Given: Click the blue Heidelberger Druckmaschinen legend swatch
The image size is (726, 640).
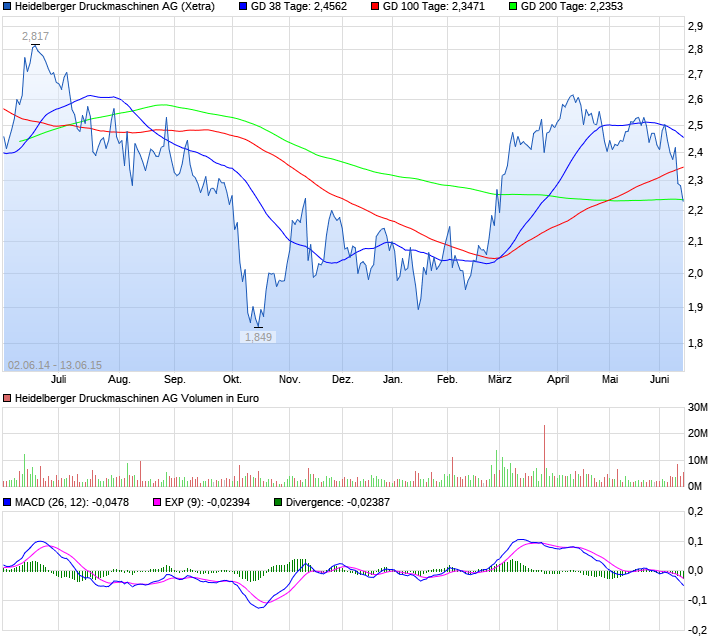Looking at the screenshot, I should [x=7, y=6].
